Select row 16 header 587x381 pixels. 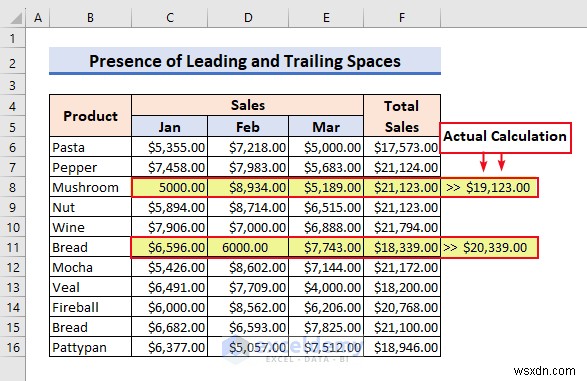[13, 347]
